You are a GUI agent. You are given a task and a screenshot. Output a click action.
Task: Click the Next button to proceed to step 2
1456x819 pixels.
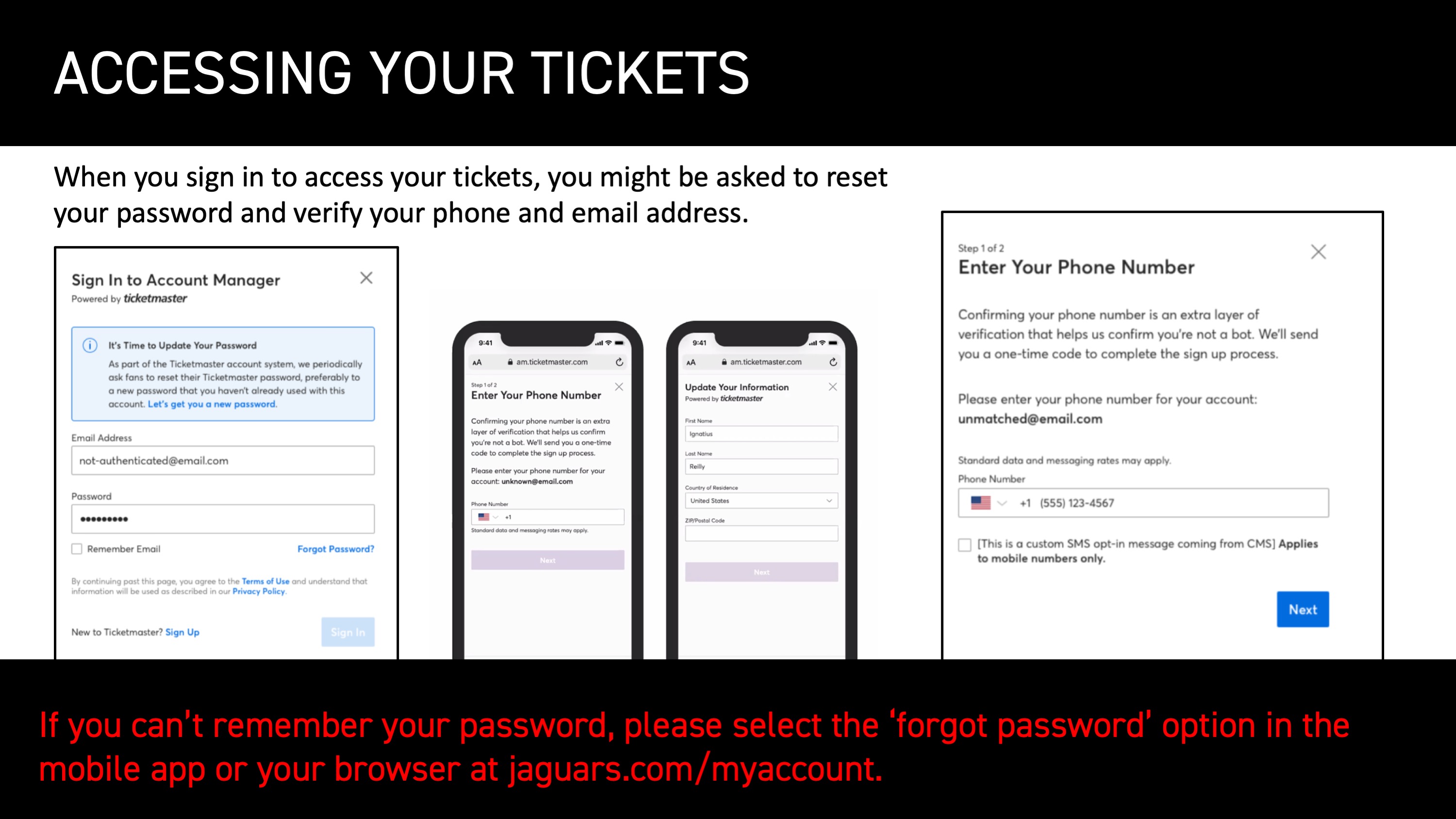pos(1302,609)
